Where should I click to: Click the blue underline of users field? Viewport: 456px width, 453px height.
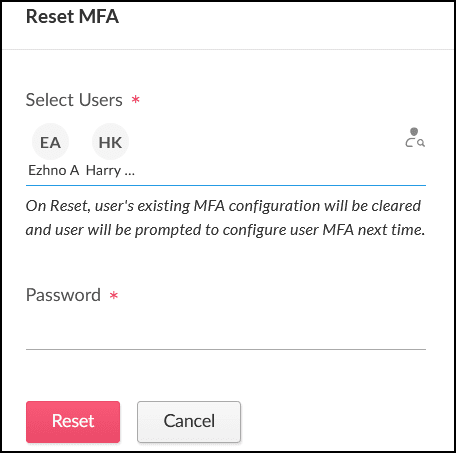226,185
